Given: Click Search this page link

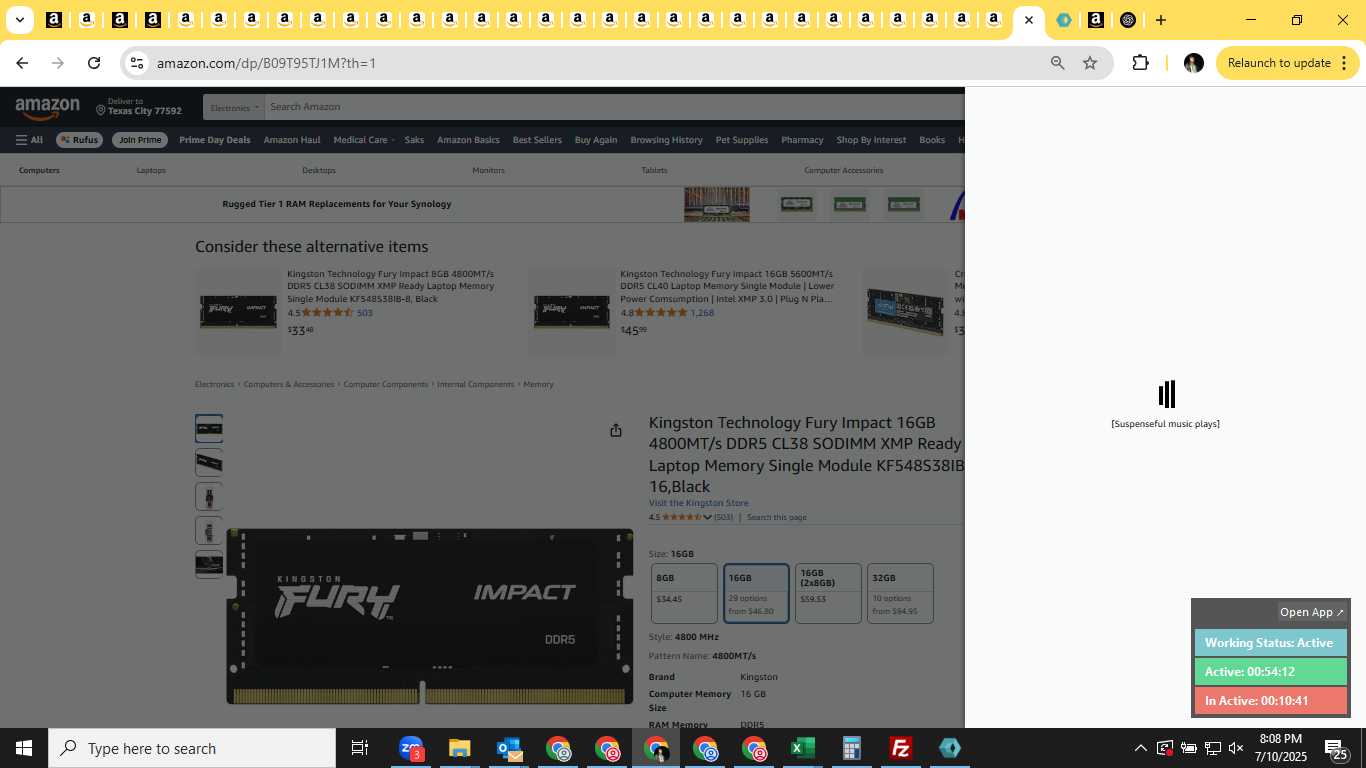Looking at the screenshot, I should 776,517.
